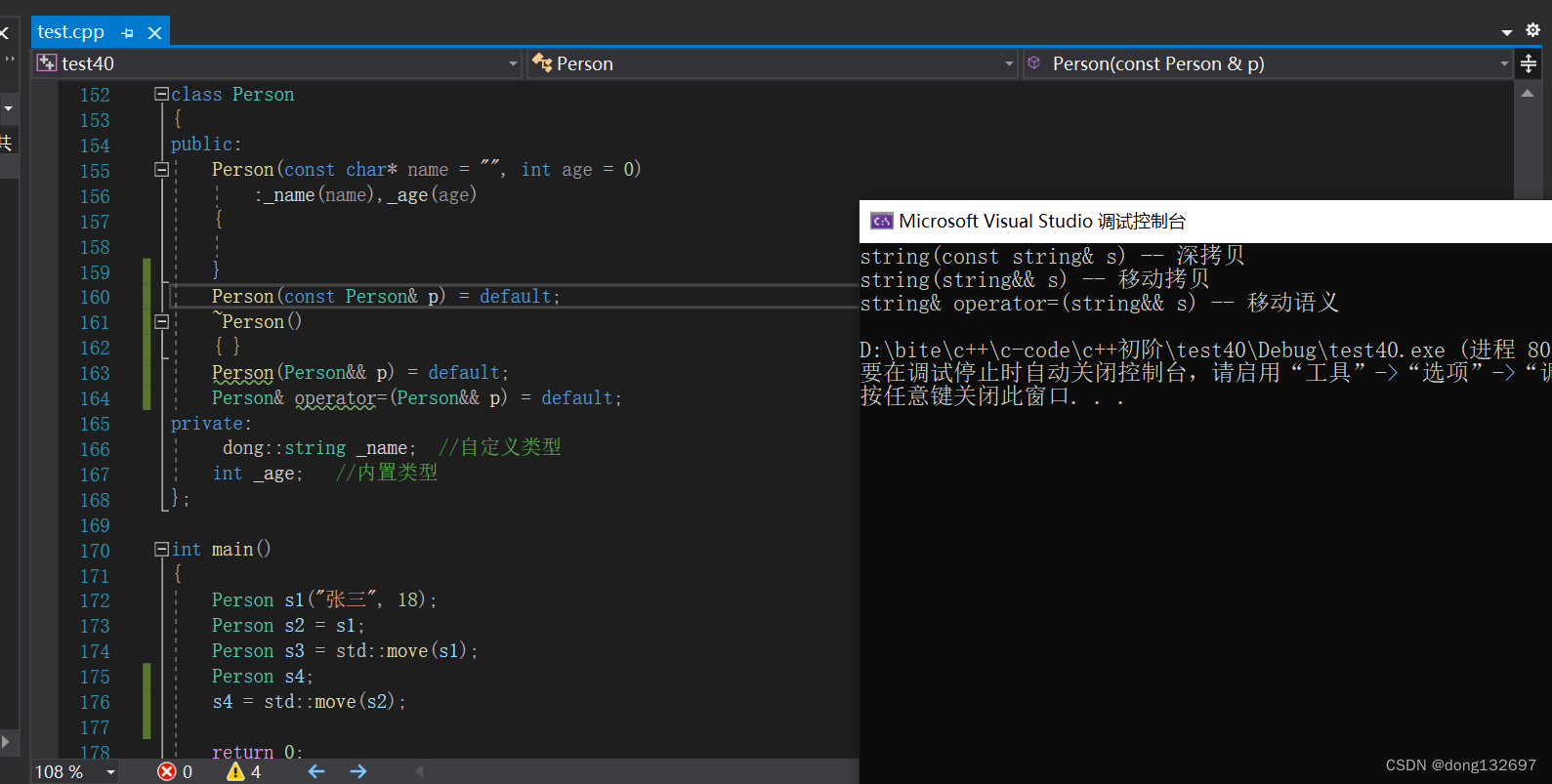
Task: Click 'Person s3 = std::move(s1);' line
Action: pyautogui.click(x=345, y=651)
